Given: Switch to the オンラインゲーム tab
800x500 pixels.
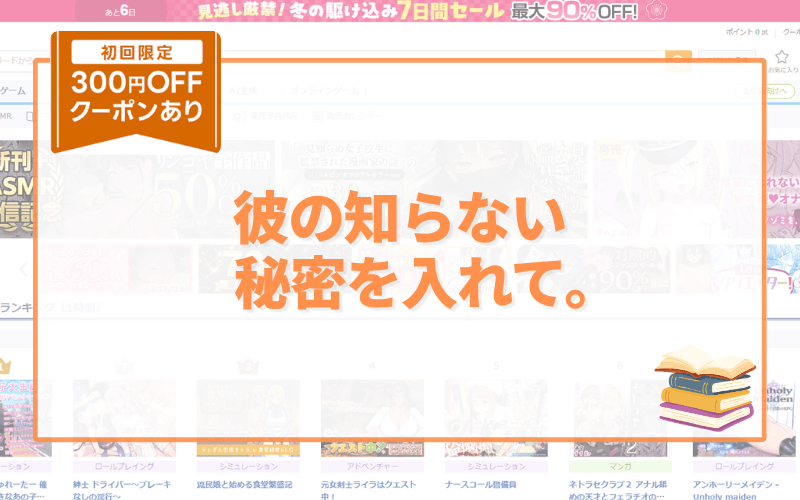Looking at the screenshot, I should [x=326, y=91].
